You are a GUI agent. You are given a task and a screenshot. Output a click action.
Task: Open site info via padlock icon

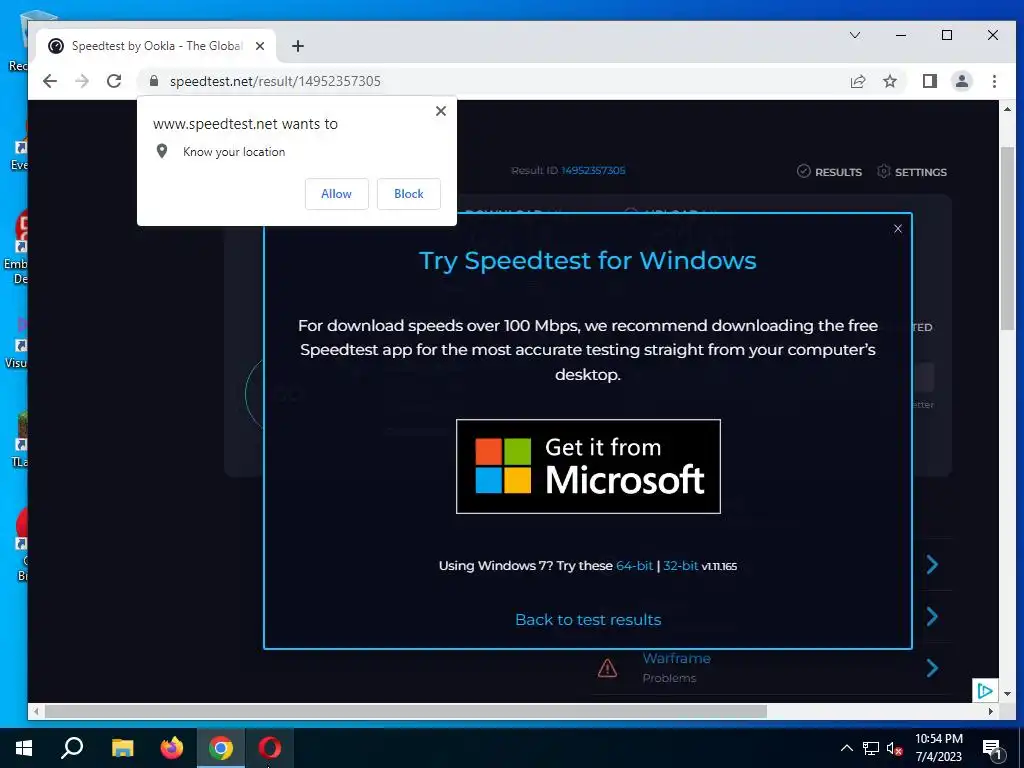point(153,80)
